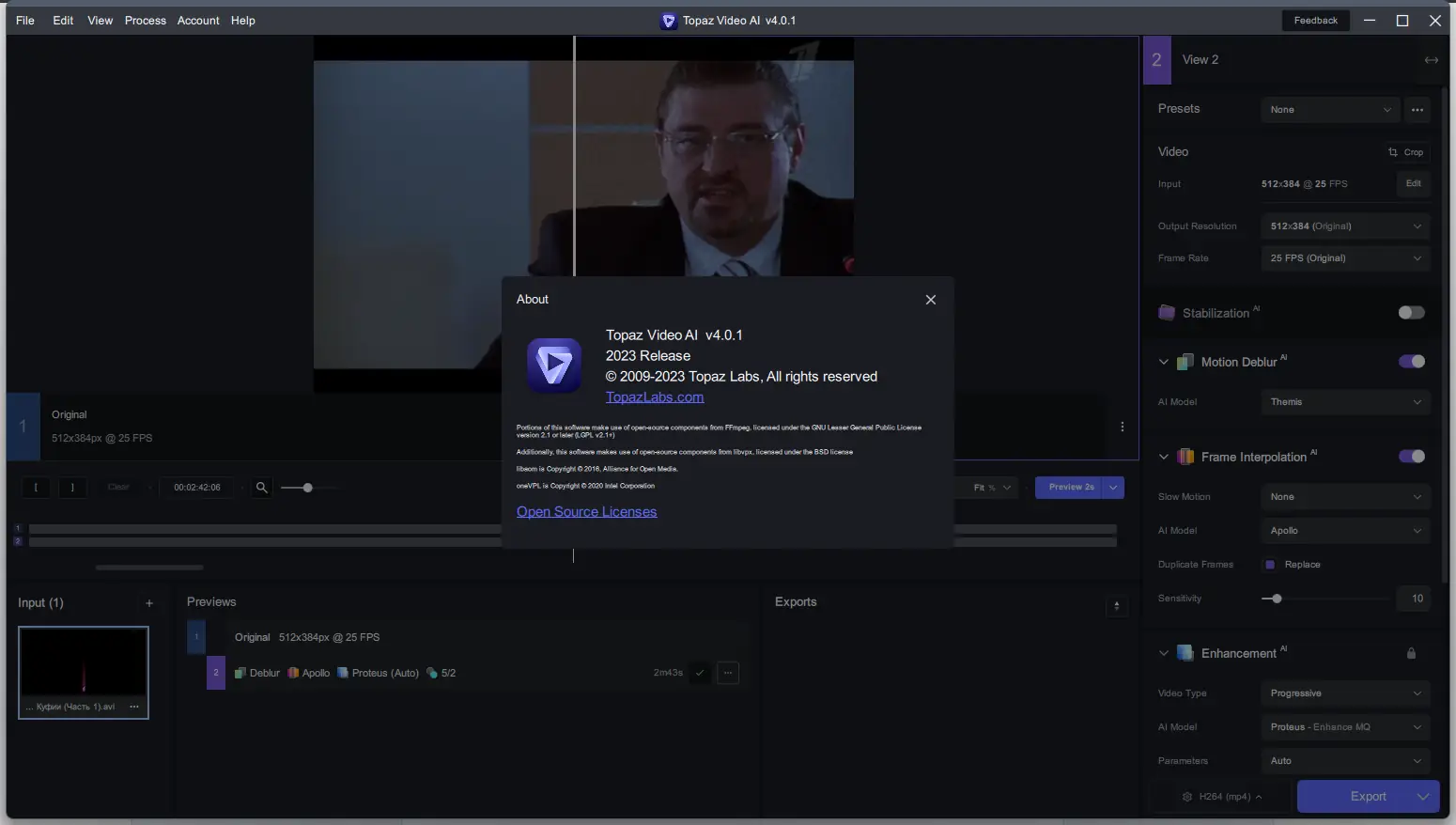Collapse the Motion Deblur section
Screen dimensions: 1456x825
(1164, 362)
